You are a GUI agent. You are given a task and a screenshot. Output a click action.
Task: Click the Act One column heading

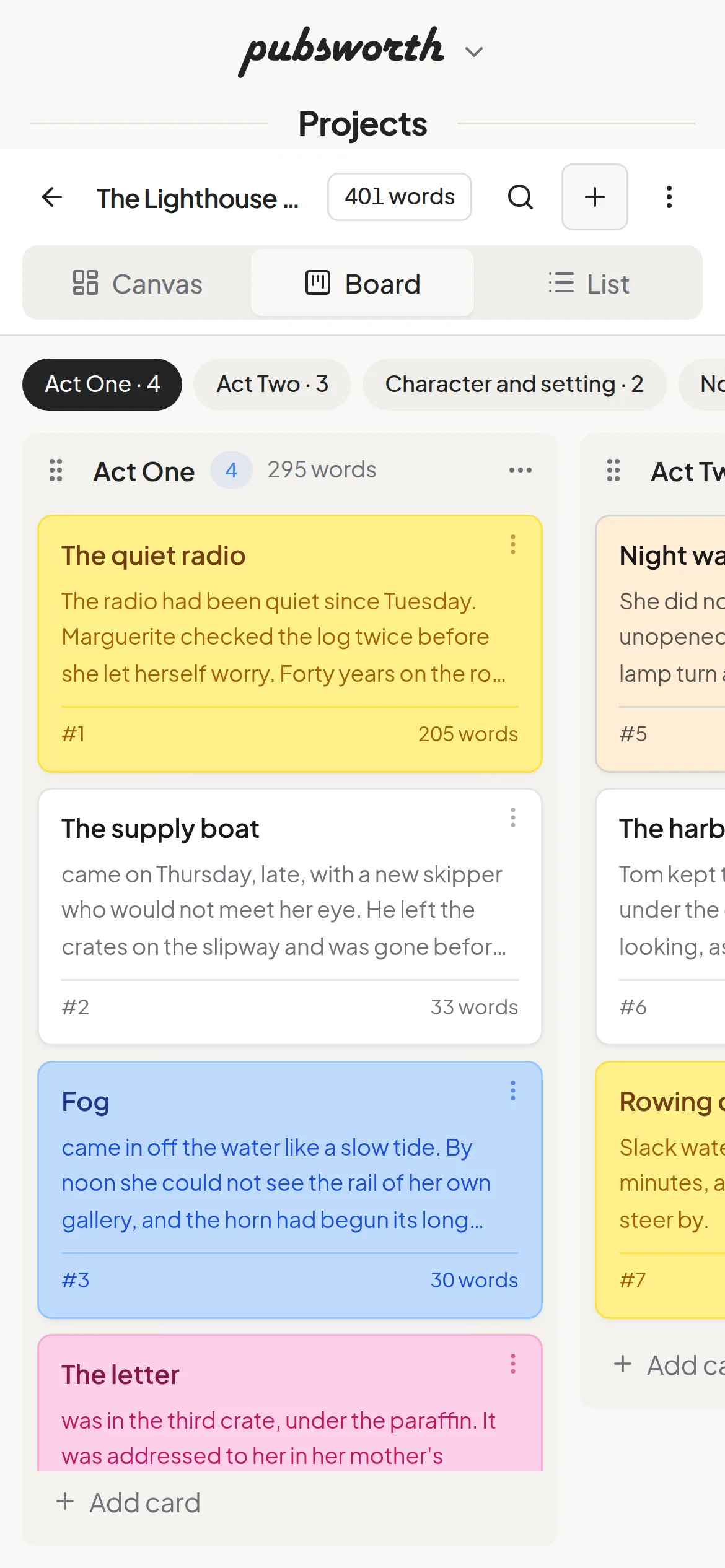pyautogui.click(x=144, y=472)
